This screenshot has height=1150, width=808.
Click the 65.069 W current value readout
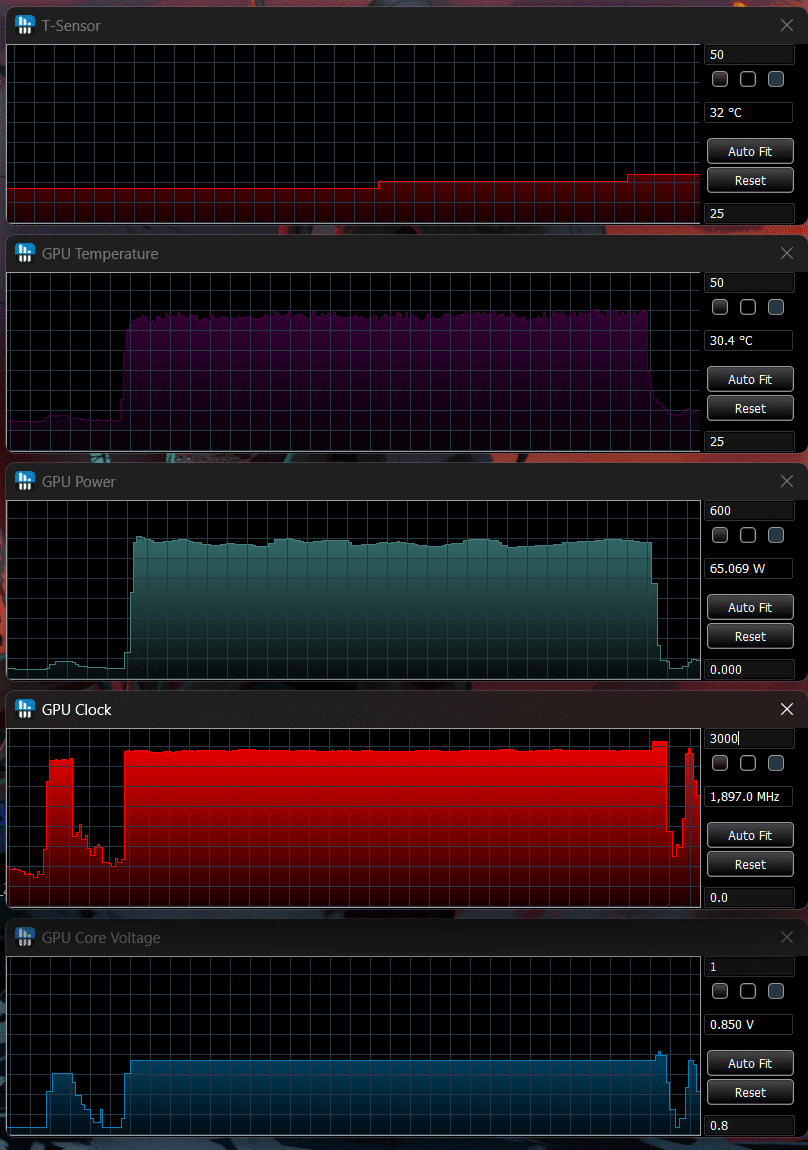coord(749,569)
